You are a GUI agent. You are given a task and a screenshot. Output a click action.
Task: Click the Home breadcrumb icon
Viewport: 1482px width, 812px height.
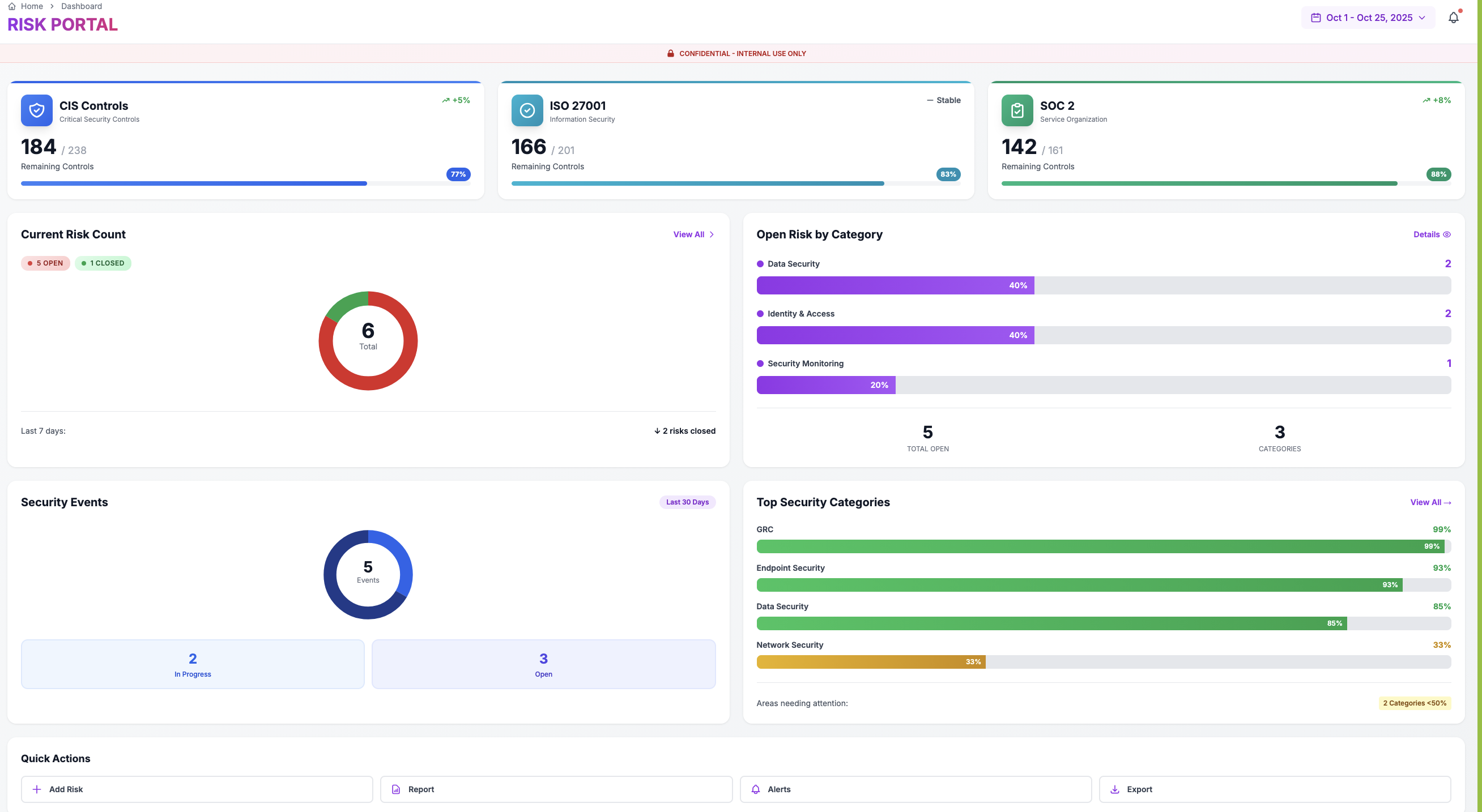12,6
